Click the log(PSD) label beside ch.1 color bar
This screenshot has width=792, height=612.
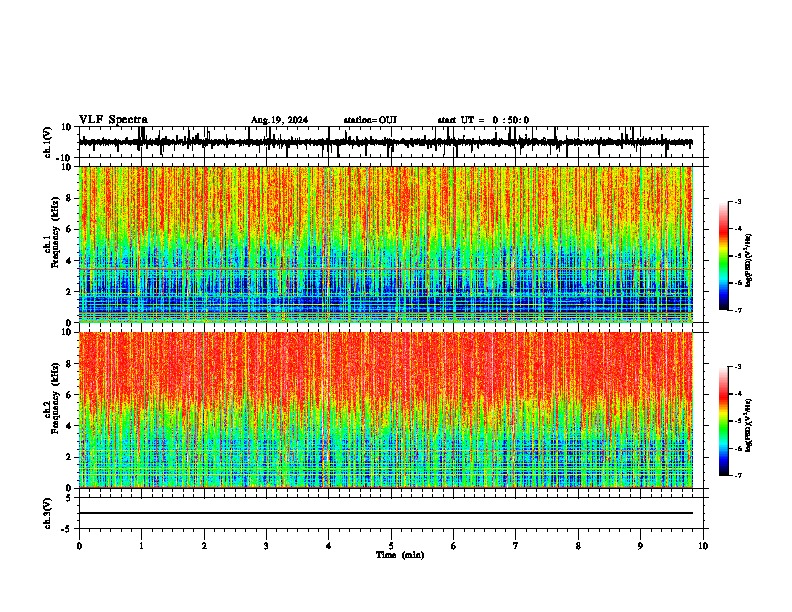coord(749,260)
